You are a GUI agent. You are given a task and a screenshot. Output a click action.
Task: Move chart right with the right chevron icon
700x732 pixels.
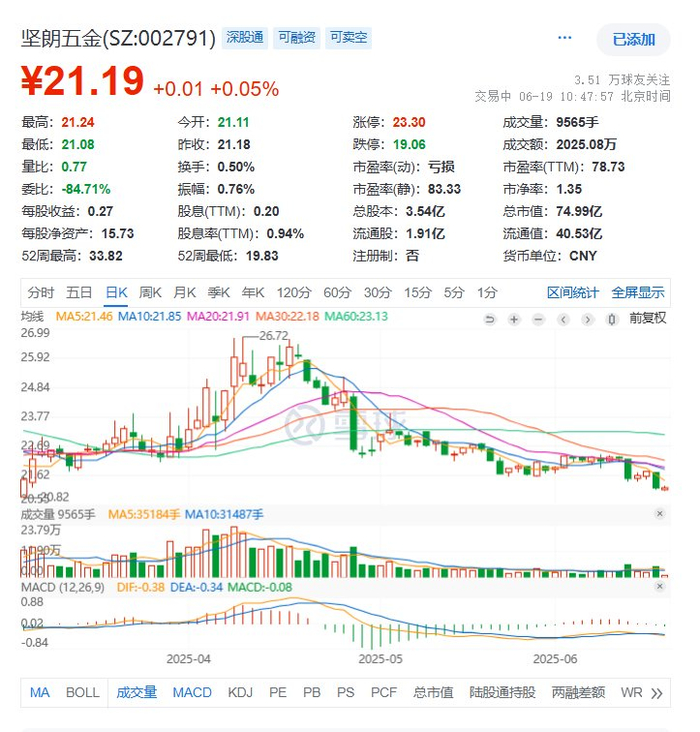point(587,319)
